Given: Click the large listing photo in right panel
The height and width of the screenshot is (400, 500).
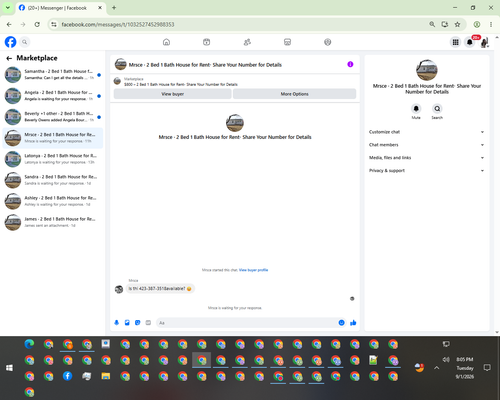Looking at the screenshot, I should (427, 70).
